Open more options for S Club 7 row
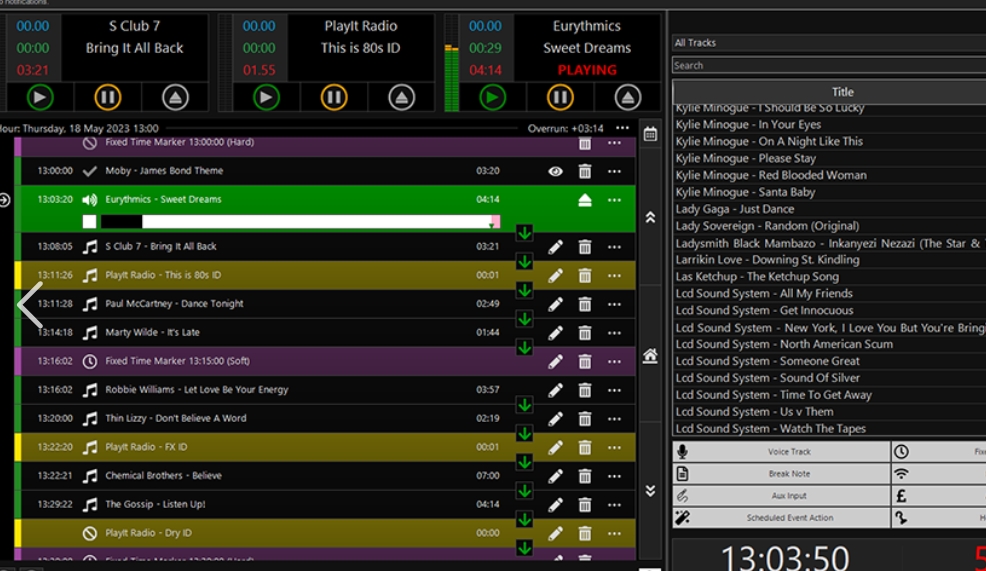 click(x=614, y=247)
